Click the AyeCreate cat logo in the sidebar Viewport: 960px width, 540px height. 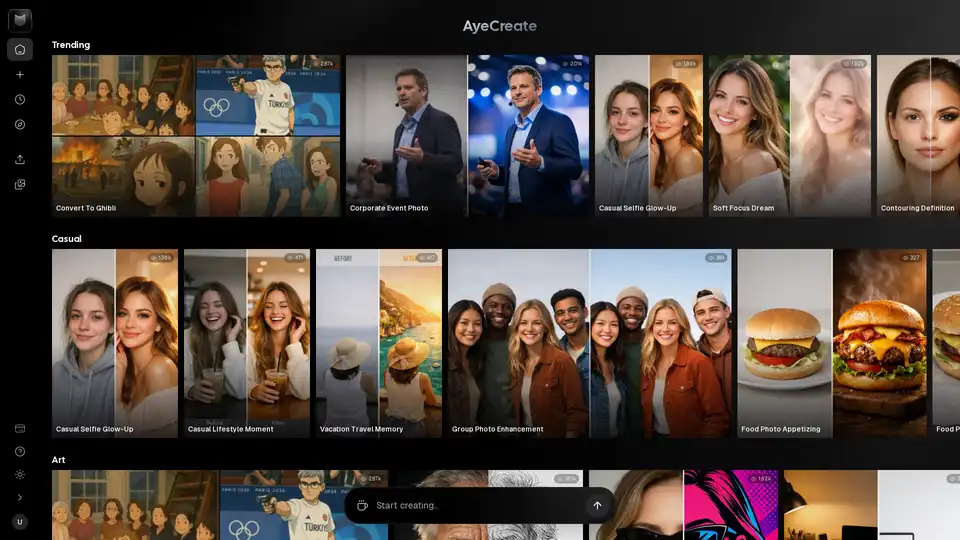coord(20,20)
